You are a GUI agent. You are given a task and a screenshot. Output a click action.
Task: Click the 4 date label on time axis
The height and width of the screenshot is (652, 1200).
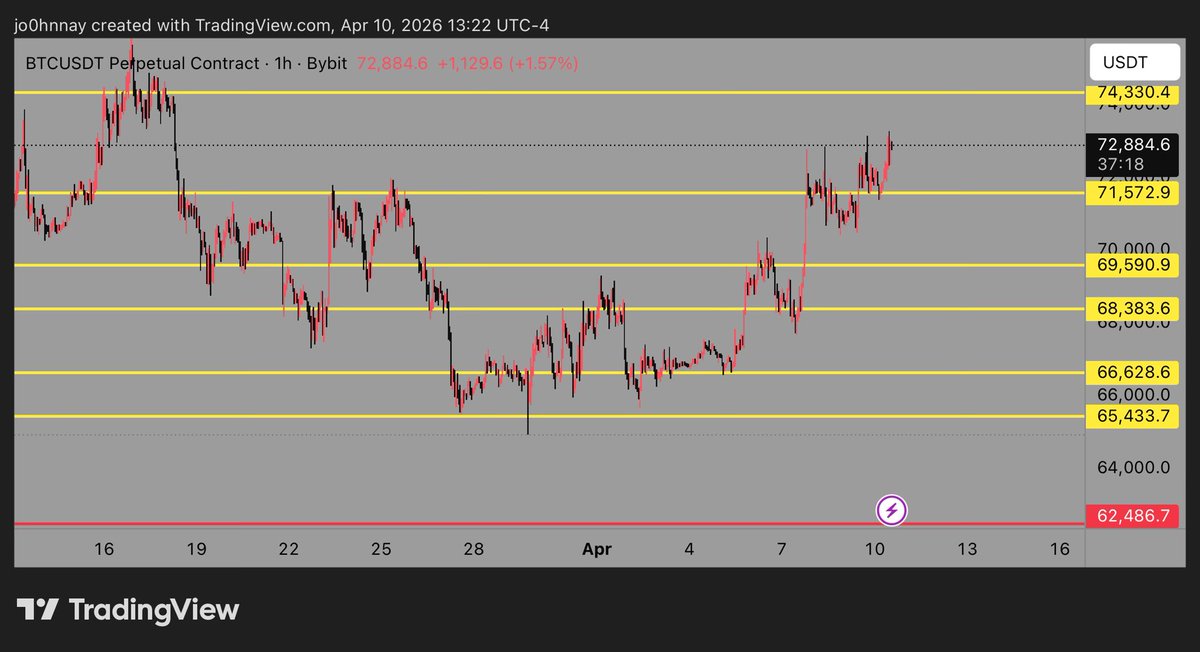(x=690, y=548)
